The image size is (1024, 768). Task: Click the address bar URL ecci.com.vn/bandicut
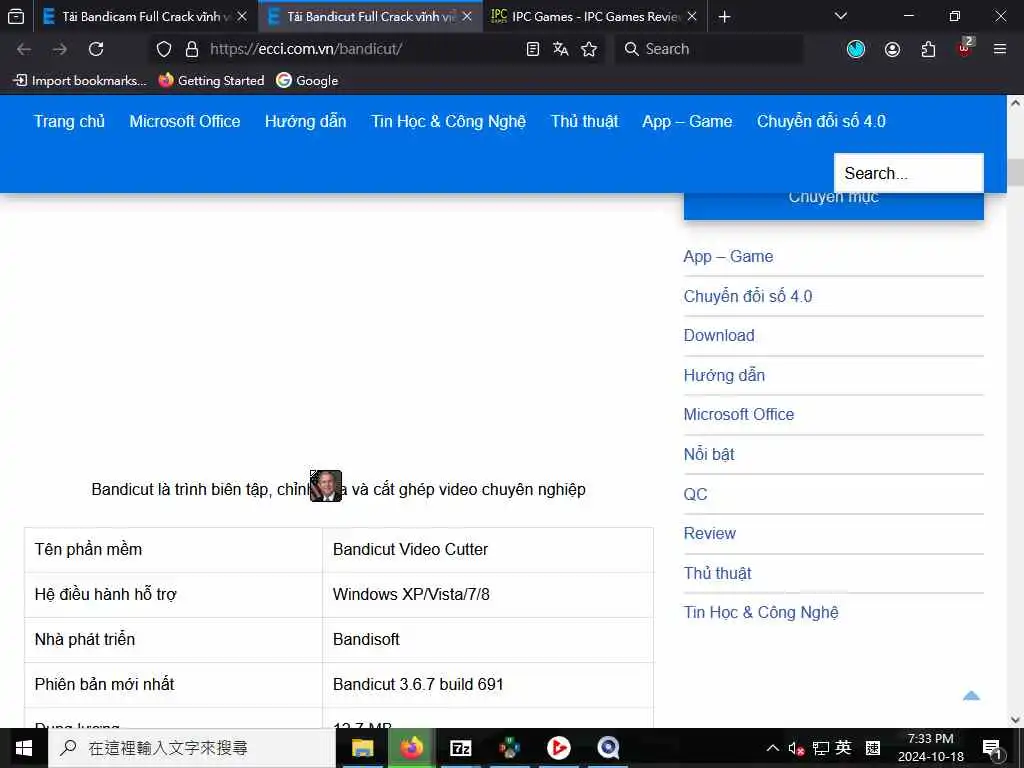pyautogui.click(x=306, y=49)
